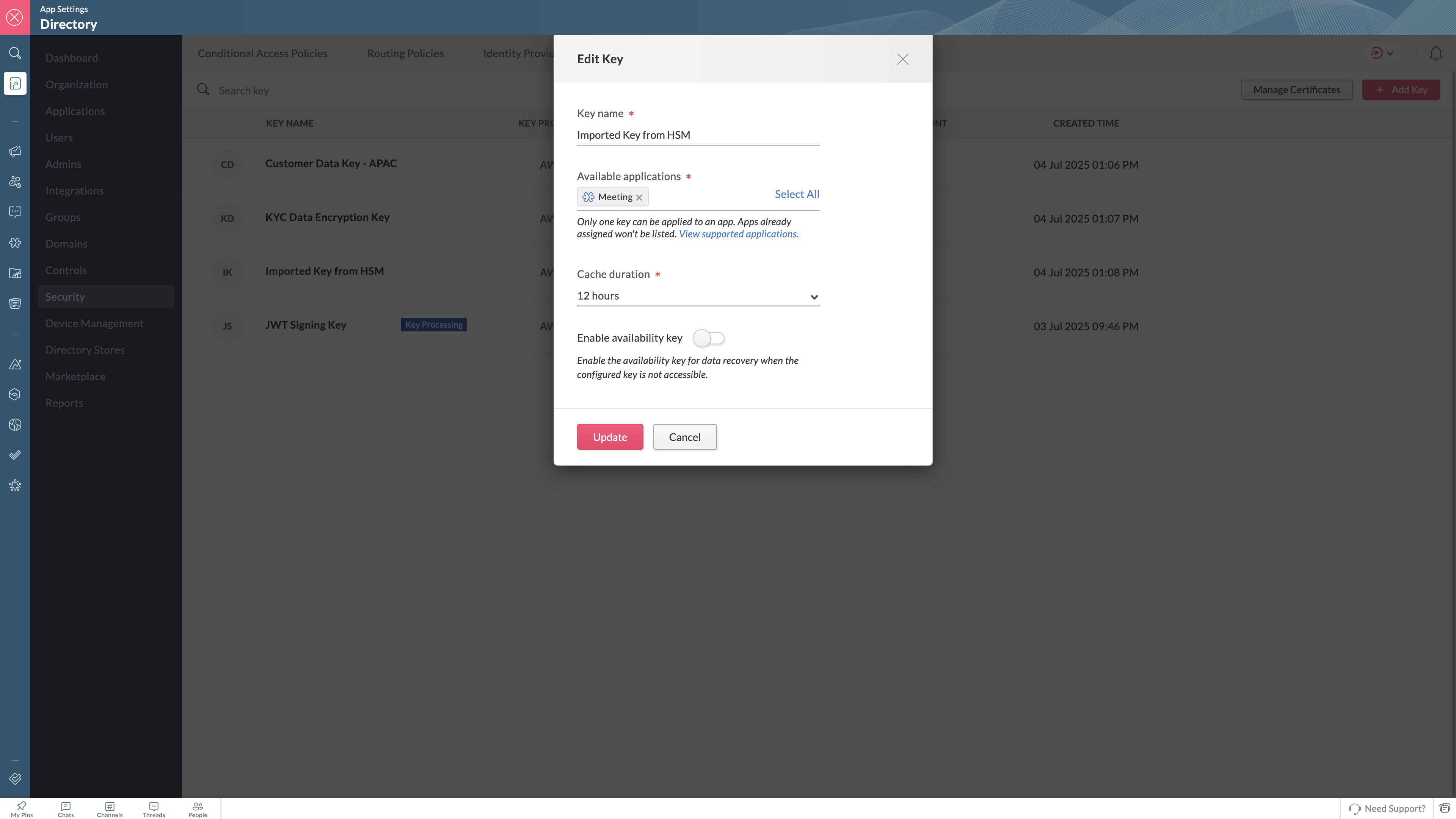1456x819 pixels.
Task: Enable the availability key toggle
Action: tap(708, 338)
